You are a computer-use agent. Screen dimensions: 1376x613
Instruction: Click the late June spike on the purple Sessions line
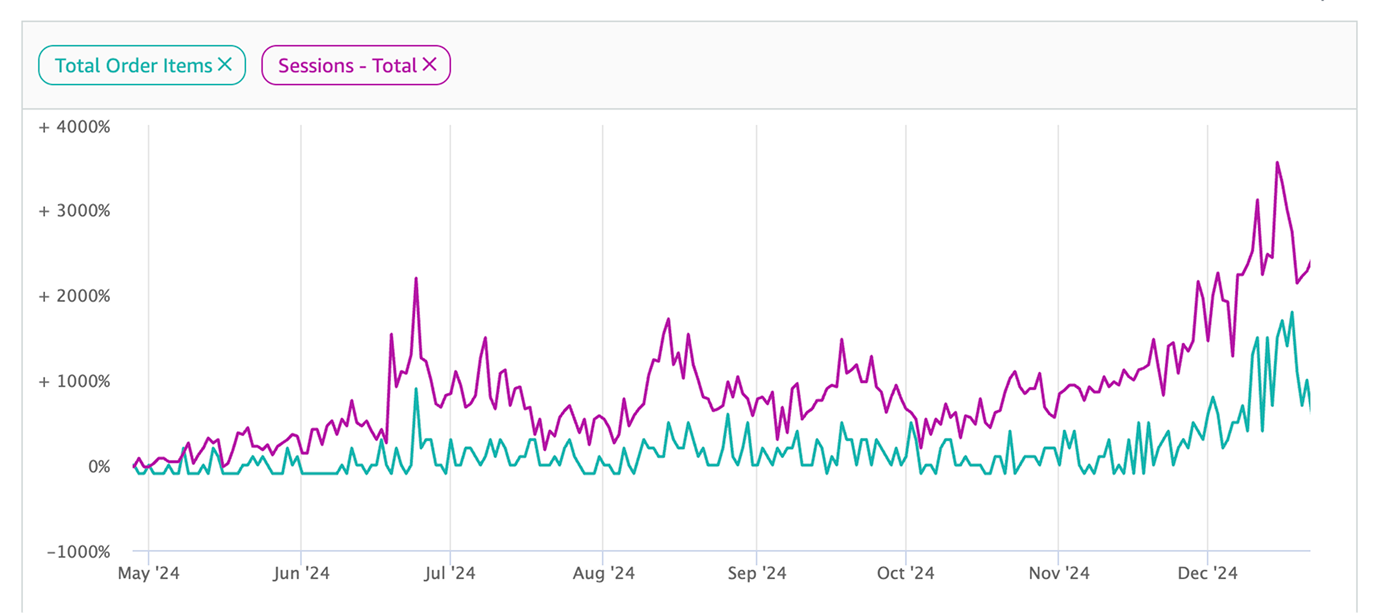click(416, 279)
